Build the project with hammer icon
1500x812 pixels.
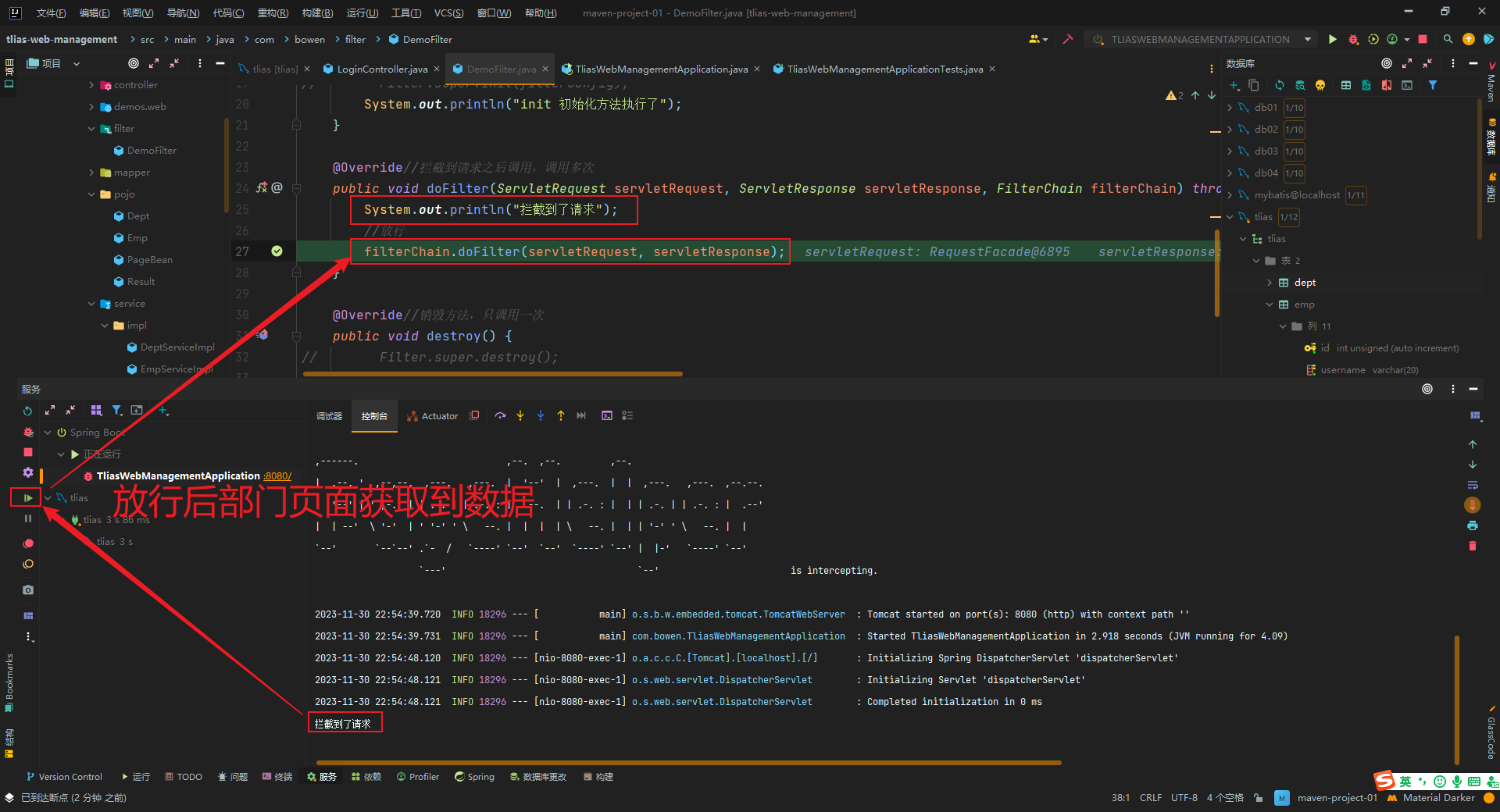coord(1068,39)
